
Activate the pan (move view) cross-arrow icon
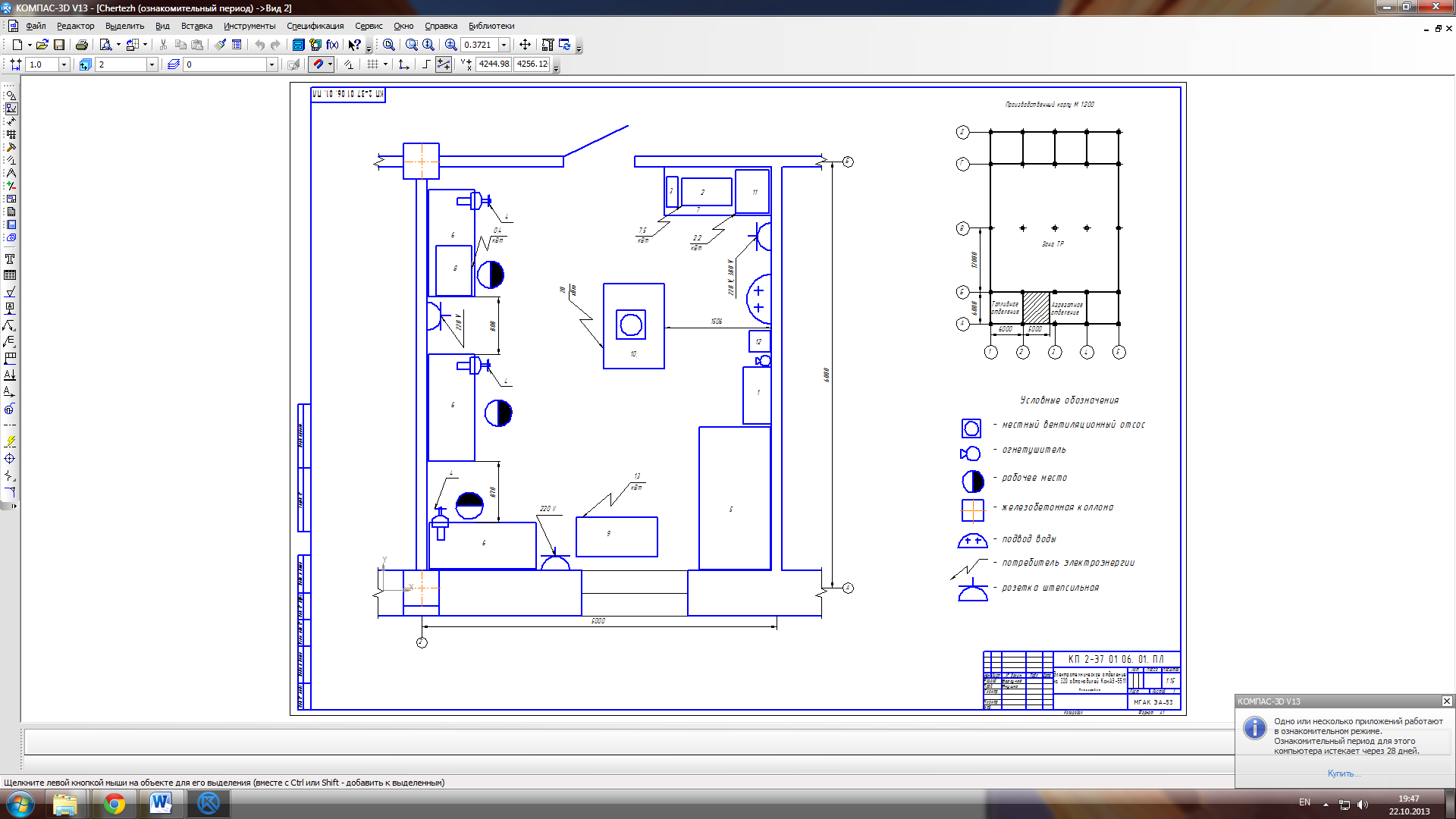(x=525, y=45)
